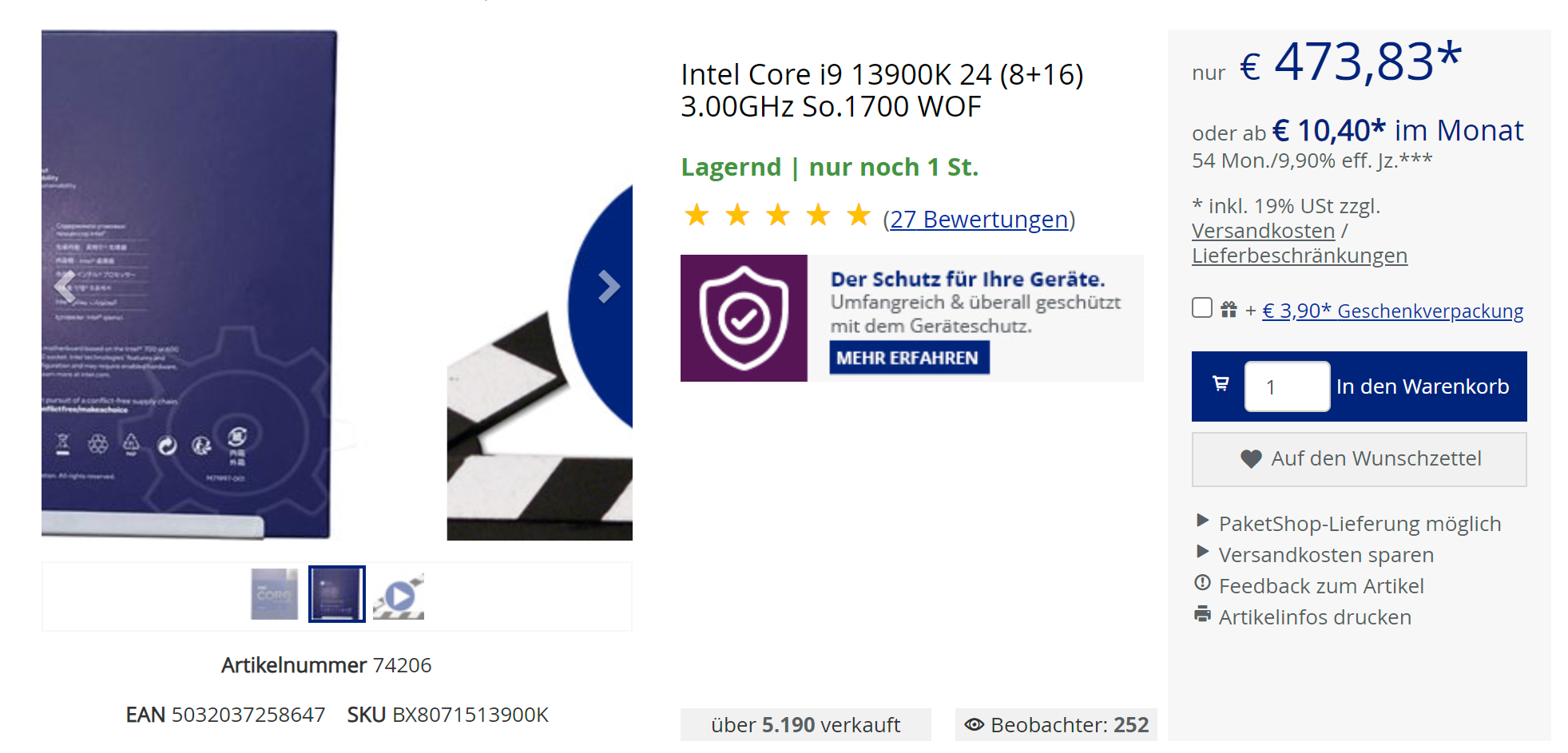Click the quantity input field in cart button
This screenshot has width=1568, height=753.
[1287, 386]
